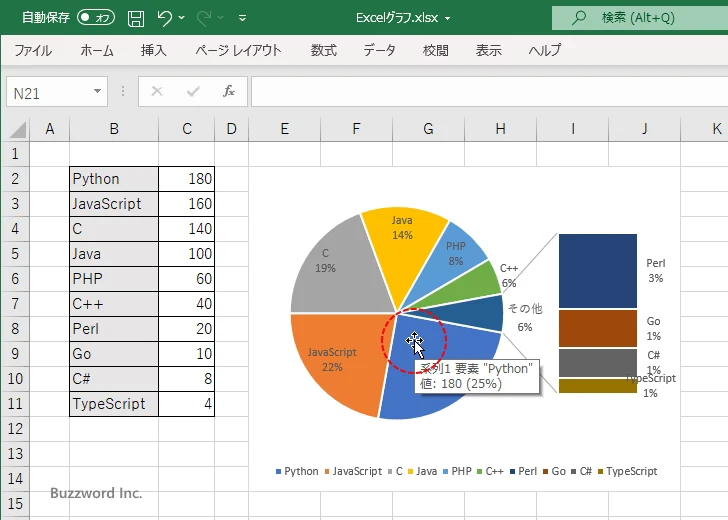The height and width of the screenshot is (520, 728).
Task: Click the search magnifier icon
Action: point(578,17)
